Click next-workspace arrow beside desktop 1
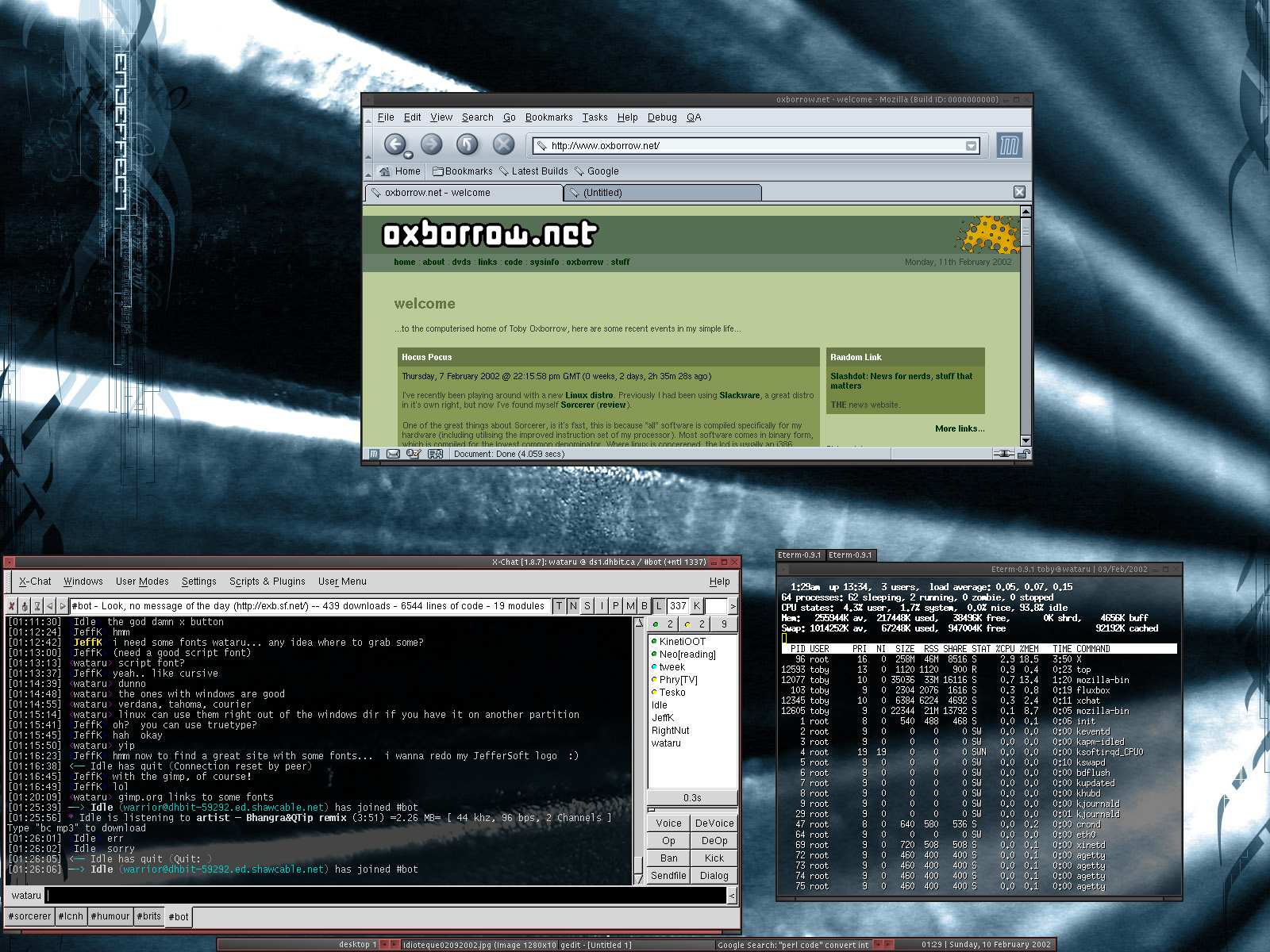 pos(394,944)
